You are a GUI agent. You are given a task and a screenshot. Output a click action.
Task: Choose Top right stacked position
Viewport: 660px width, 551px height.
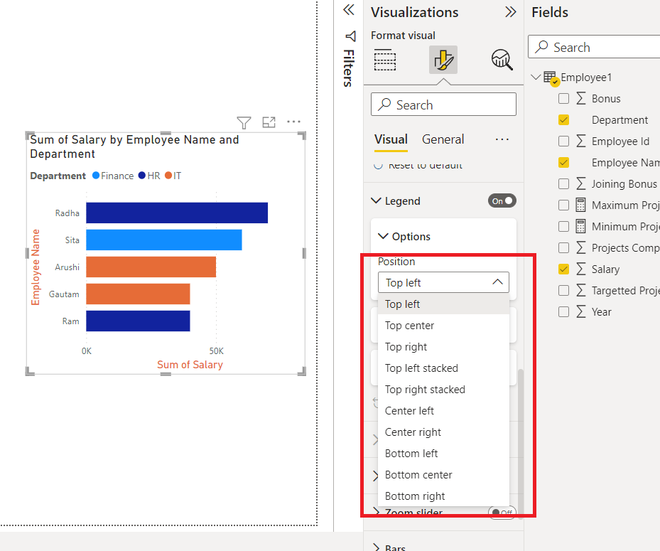coord(444,389)
